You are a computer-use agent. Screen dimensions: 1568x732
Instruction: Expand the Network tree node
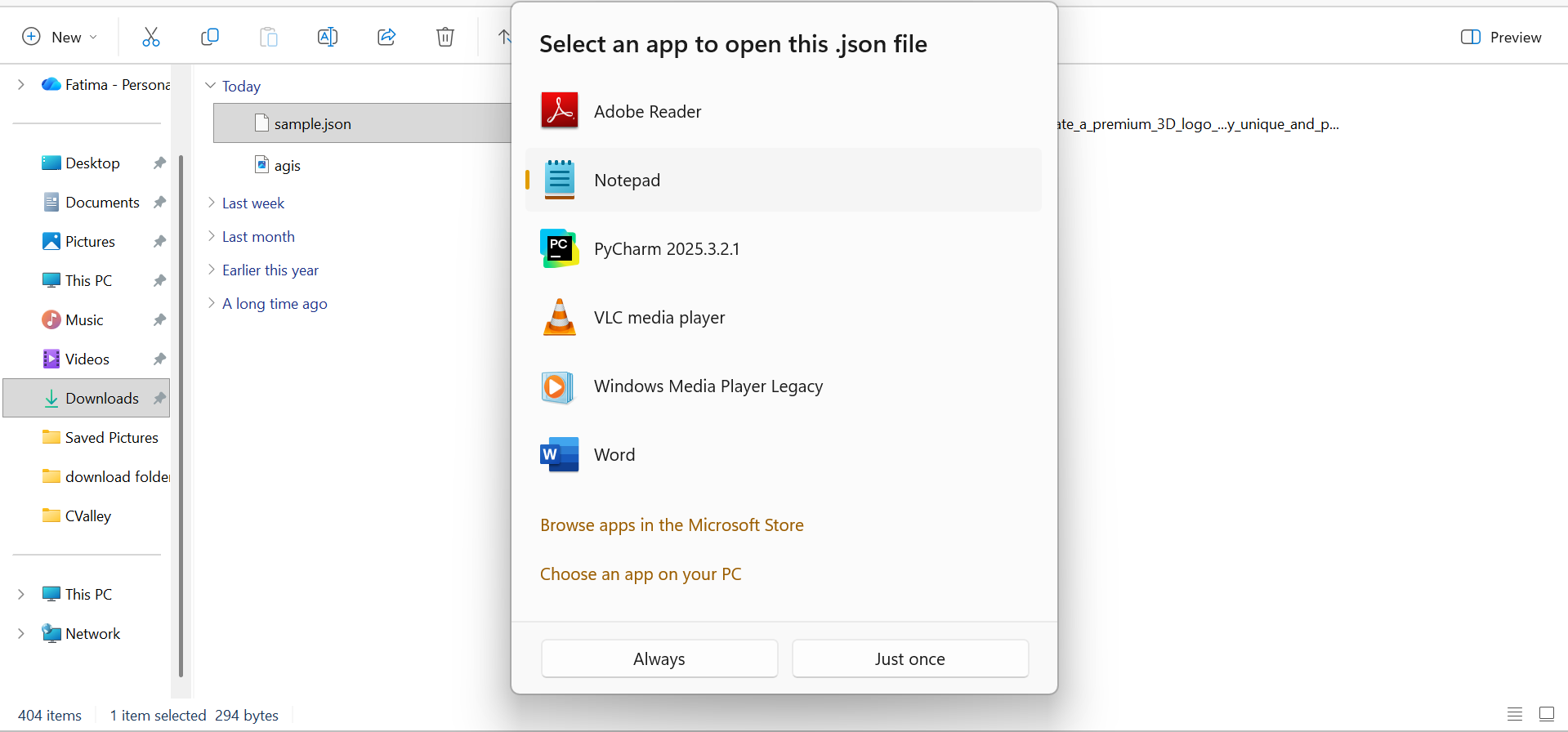[21, 633]
